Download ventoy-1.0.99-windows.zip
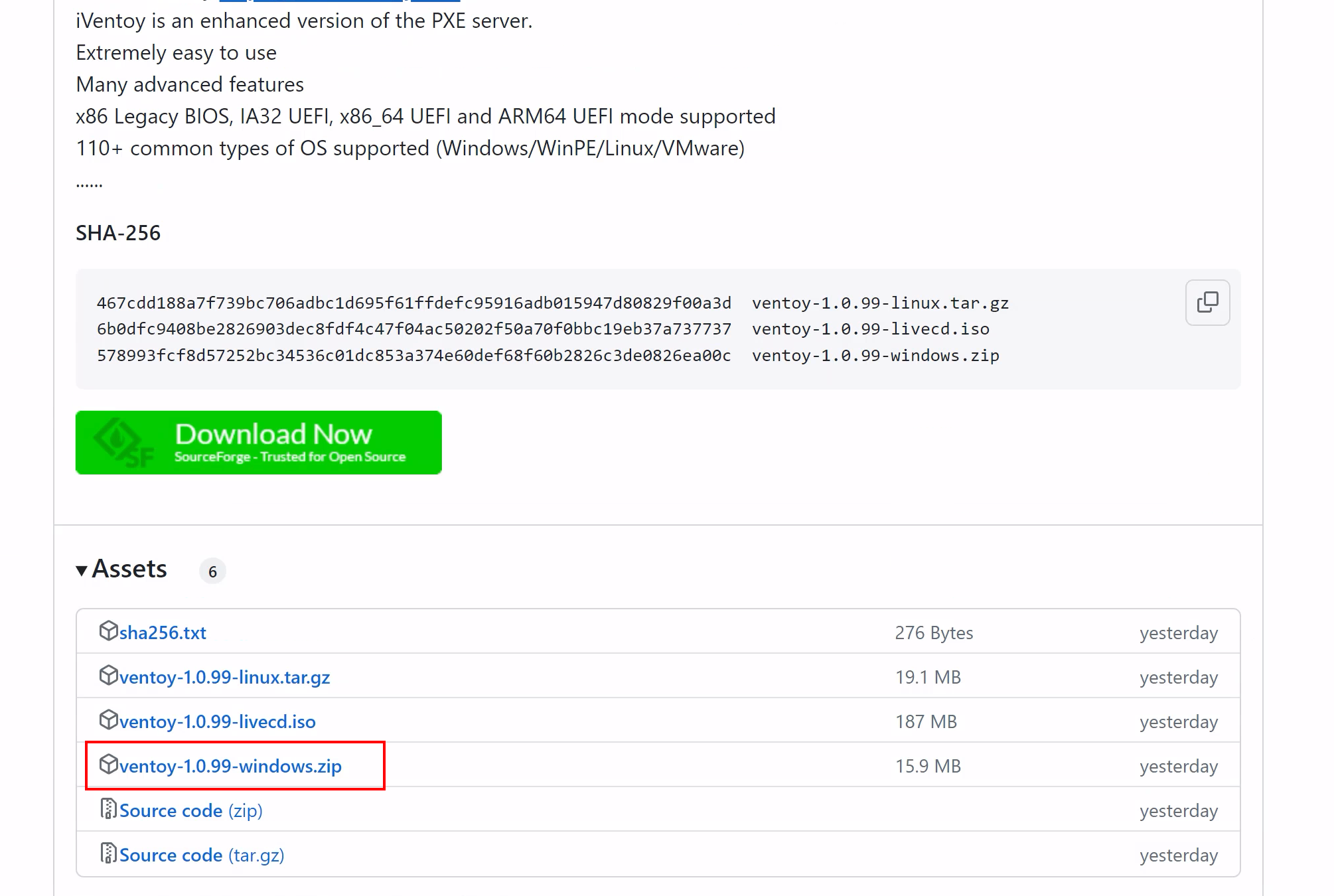This screenshot has height=896, width=1334. coord(230,767)
